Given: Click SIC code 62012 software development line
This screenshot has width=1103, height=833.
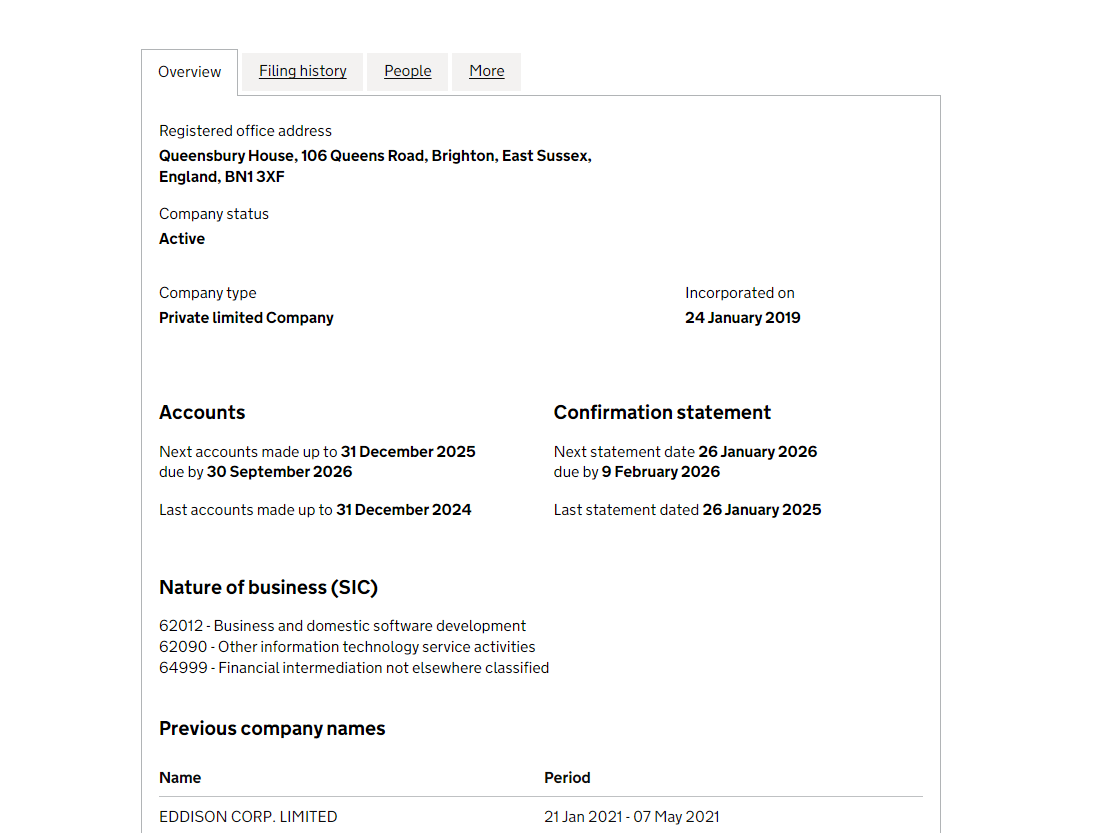Looking at the screenshot, I should coord(342,626).
